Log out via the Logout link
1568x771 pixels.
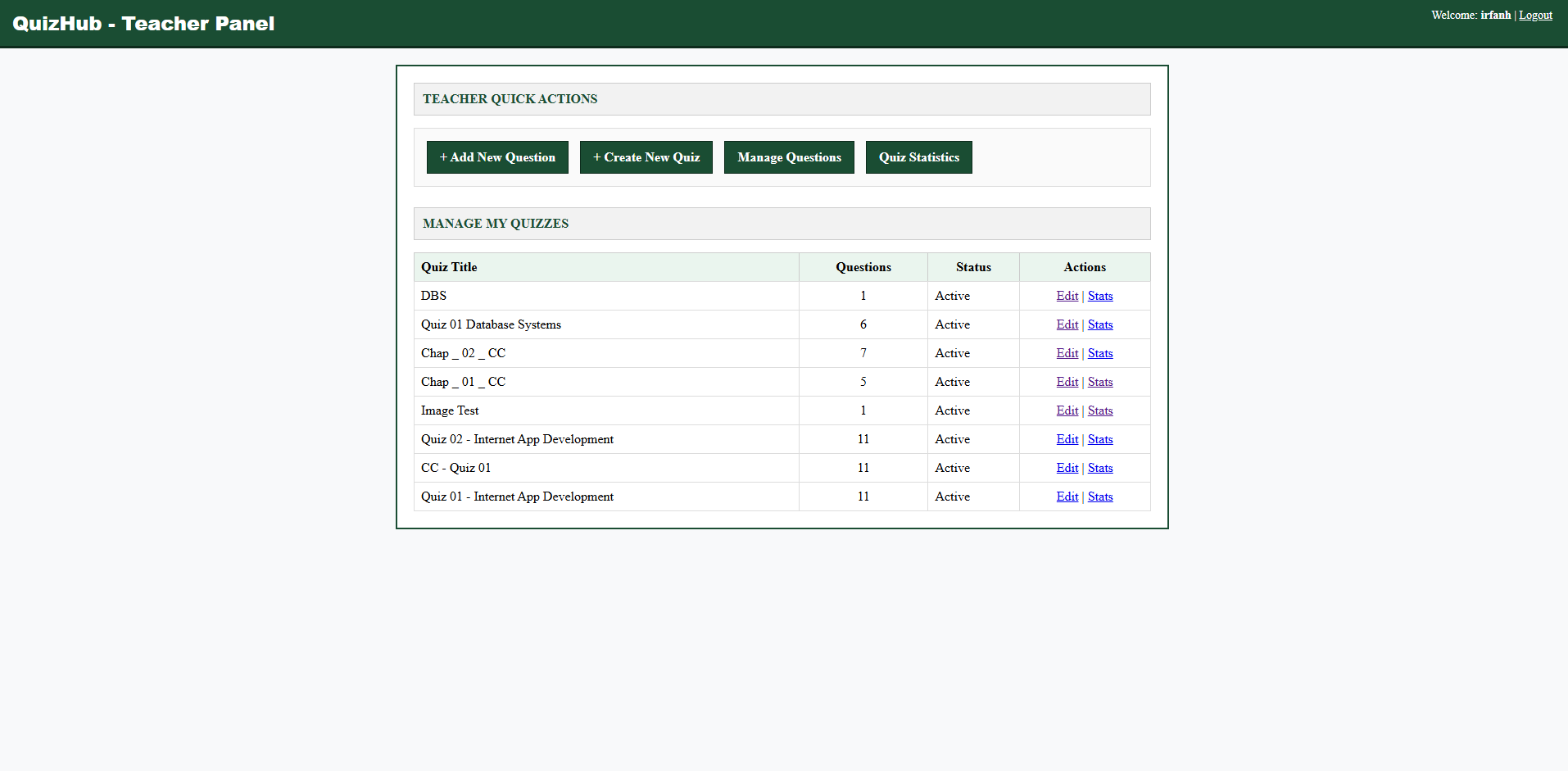pyautogui.click(x=1535, y=15)
